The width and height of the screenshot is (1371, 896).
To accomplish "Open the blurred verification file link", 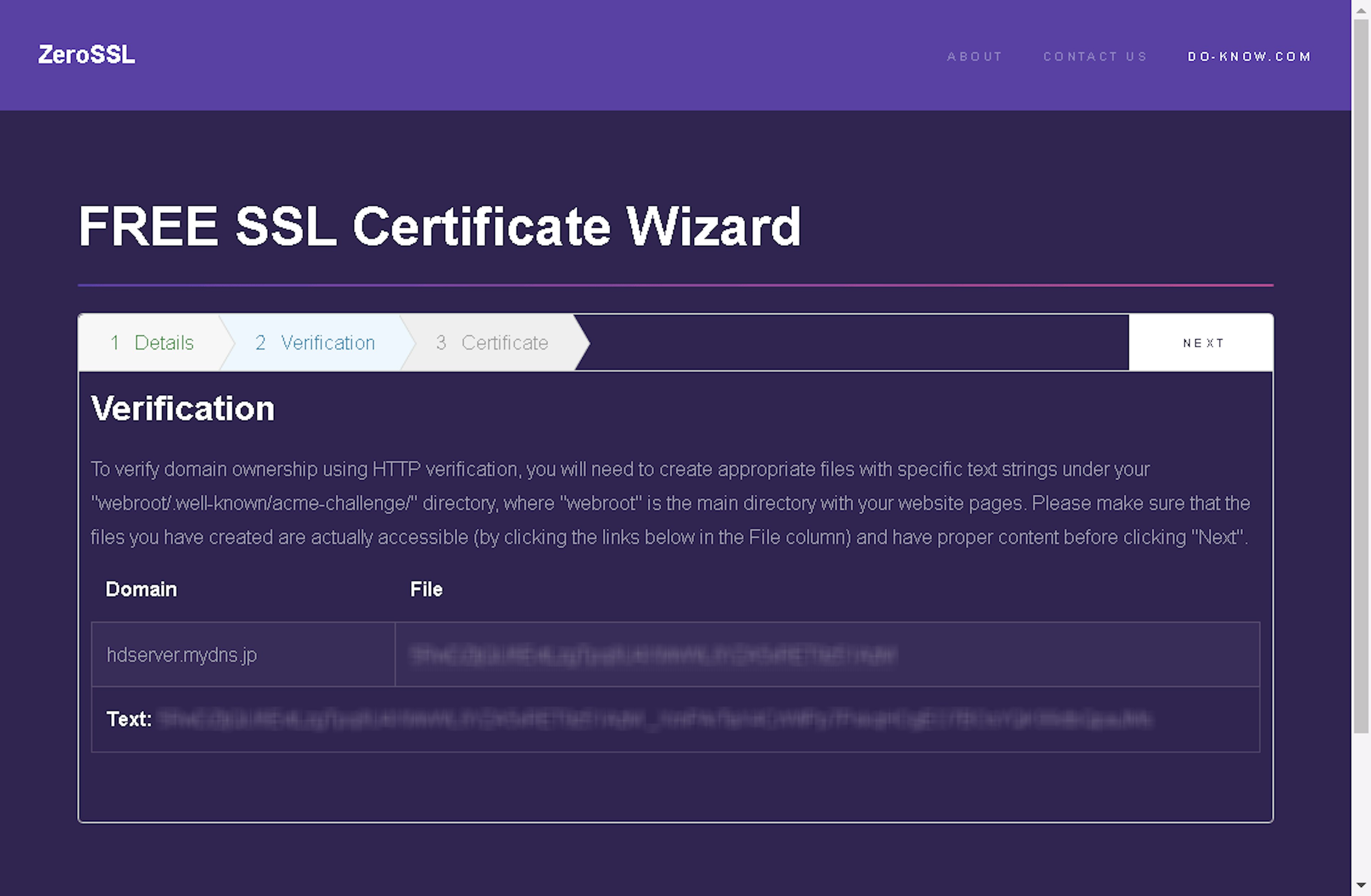I will point(654,655).
